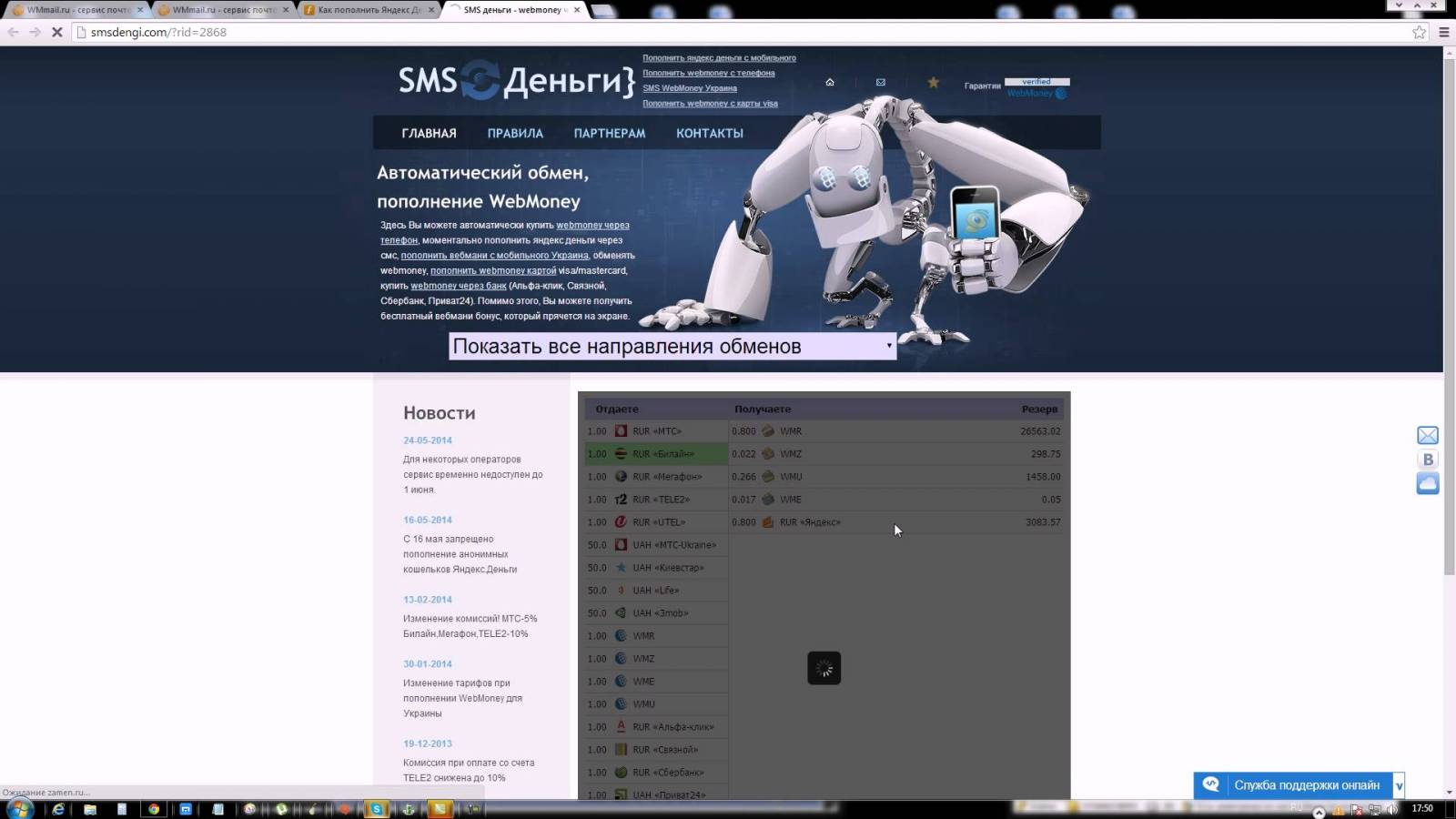Click 'Пополнить яндекс деньги с мобильного' link
The height and width of the screenshot is (819, 1456).
pos(719,58)
